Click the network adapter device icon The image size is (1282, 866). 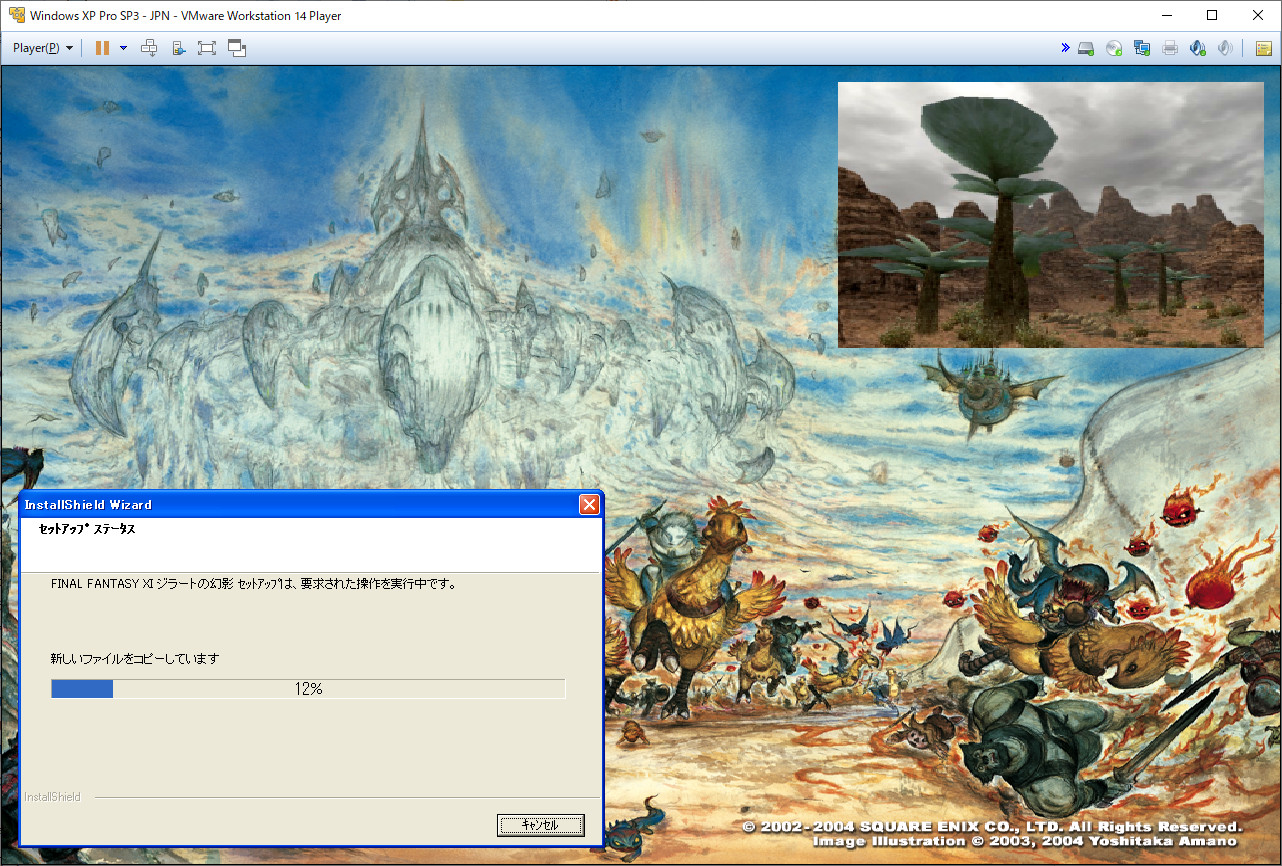click(1141, 48)
